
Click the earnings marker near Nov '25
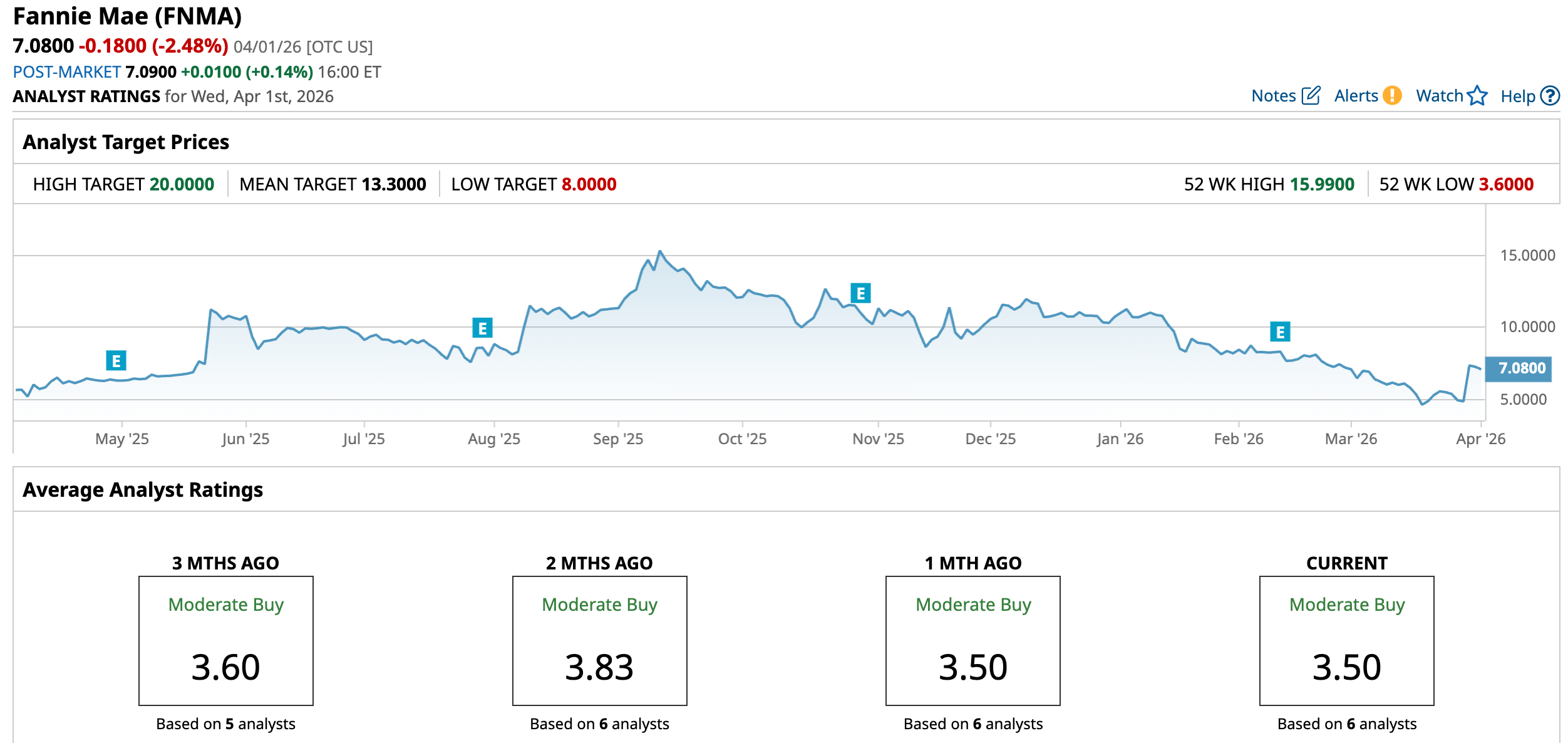tap(860, 293)
